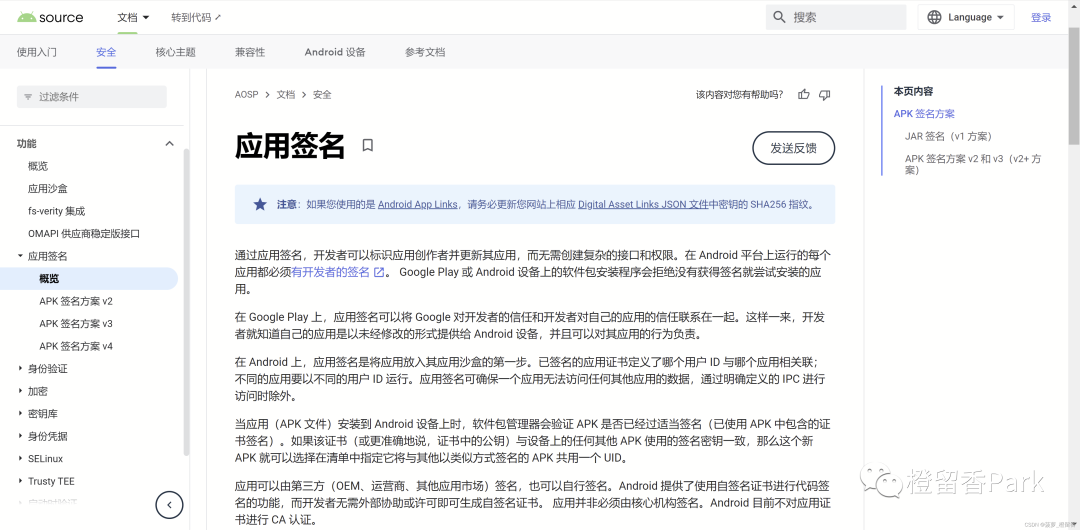Viewport: 1080px width, 530px height.
Task: Click the 搜索 search field
Action: click(835, 17)
